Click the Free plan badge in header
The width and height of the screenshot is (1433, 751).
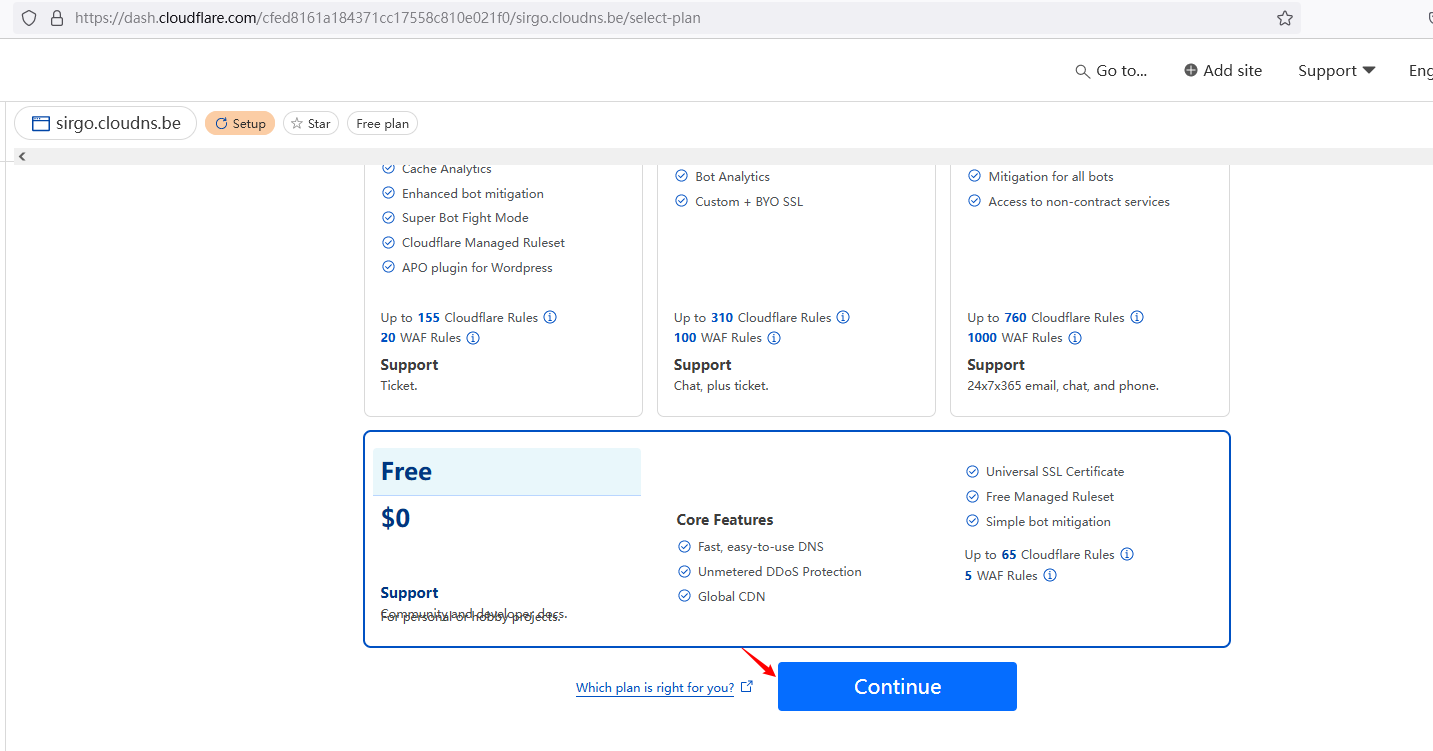(382, 124)
